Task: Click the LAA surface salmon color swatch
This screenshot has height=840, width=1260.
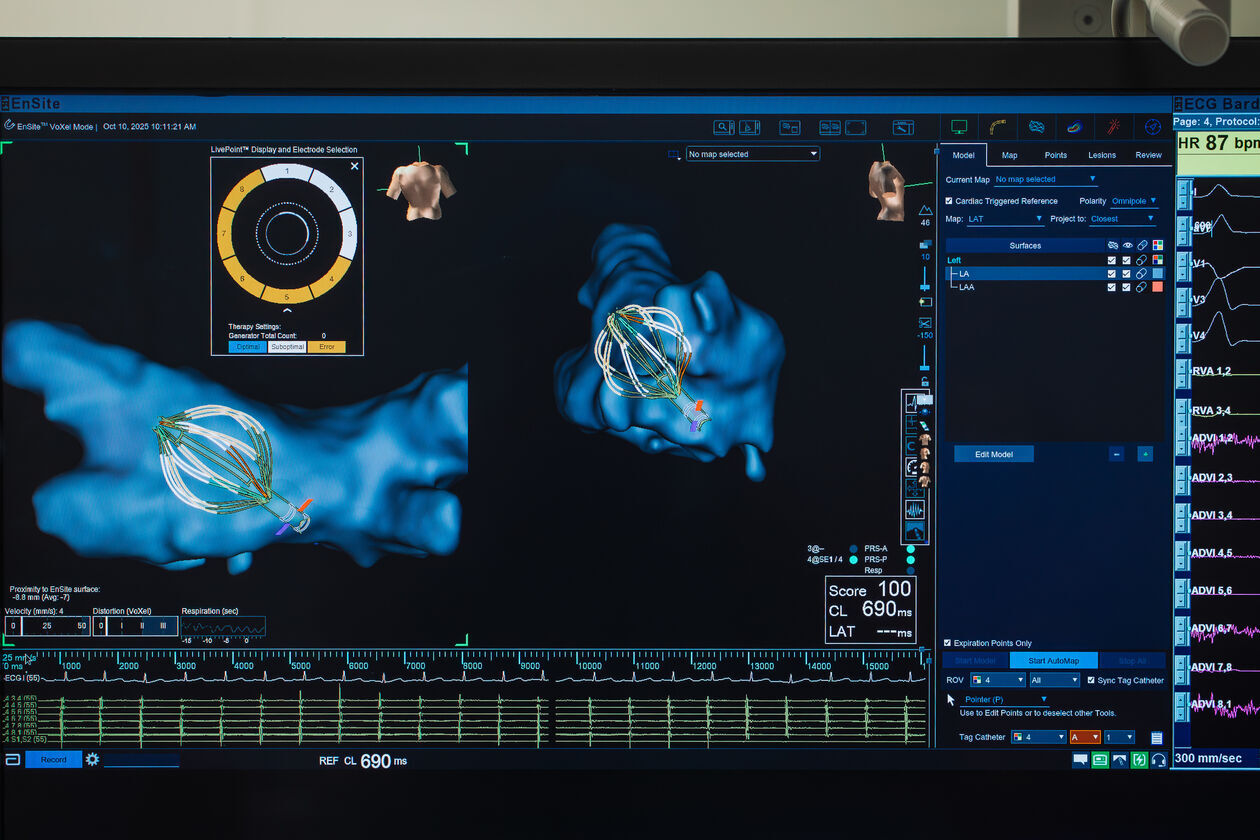Action: tap(1158, 287)
